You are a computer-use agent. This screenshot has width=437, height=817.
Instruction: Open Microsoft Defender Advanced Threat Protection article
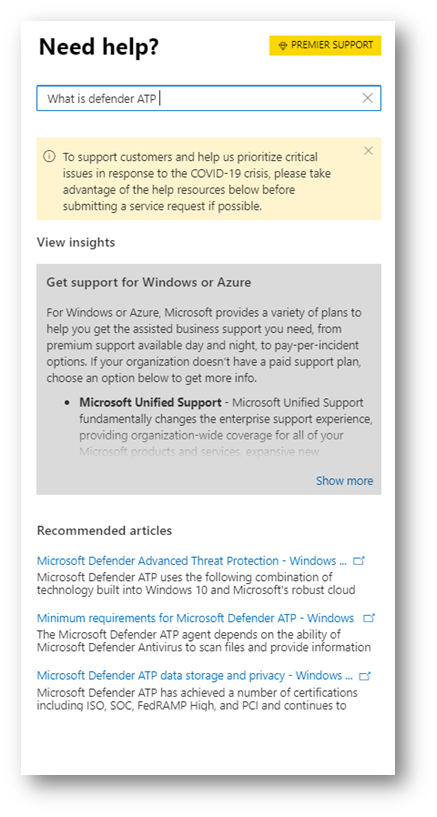coord(192,561)
